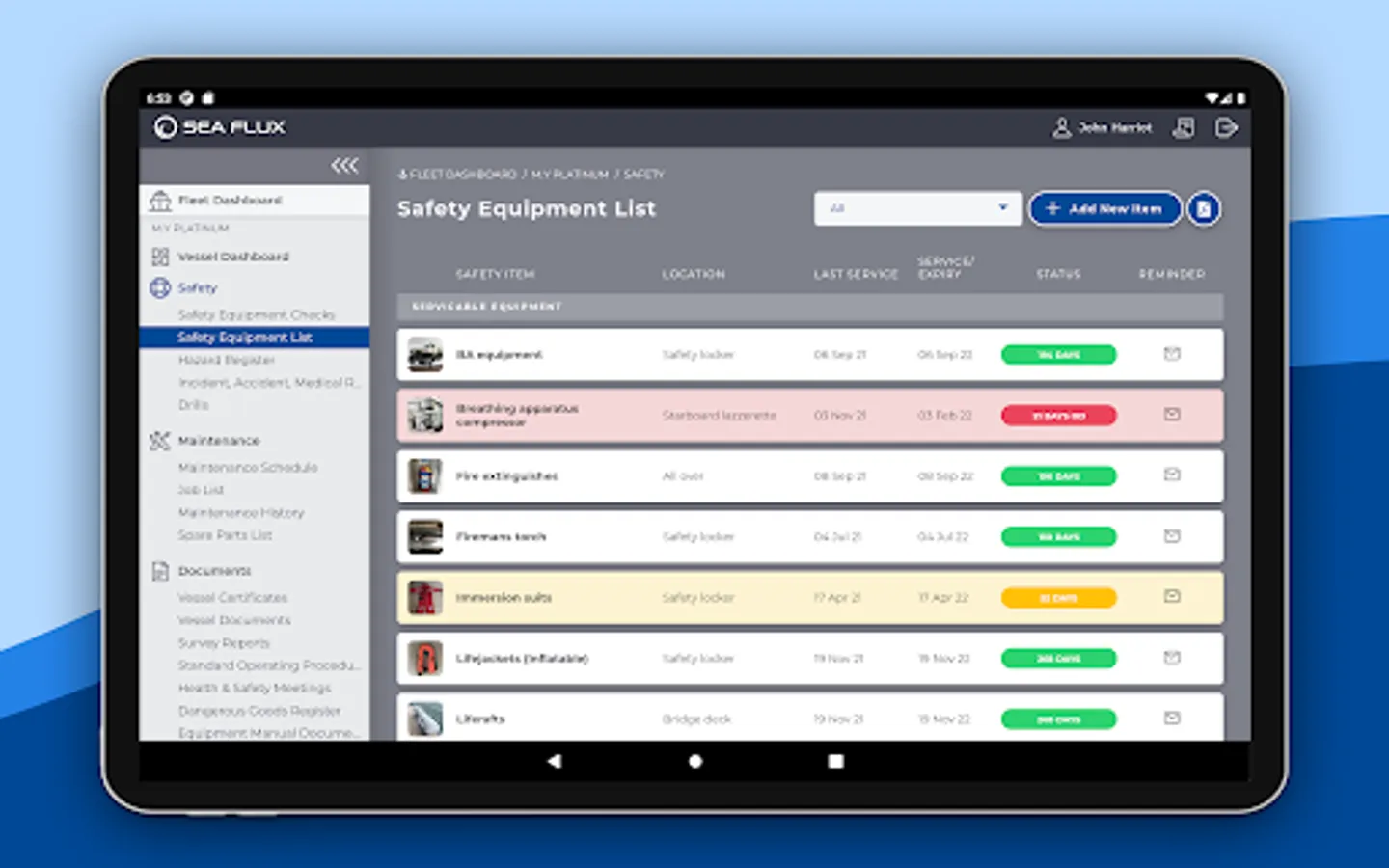Open Incident, Accident, Medical reports sidebar item
Viewport: 1389px width, 868px height.
pyautogui.click(x=269, y=382)
